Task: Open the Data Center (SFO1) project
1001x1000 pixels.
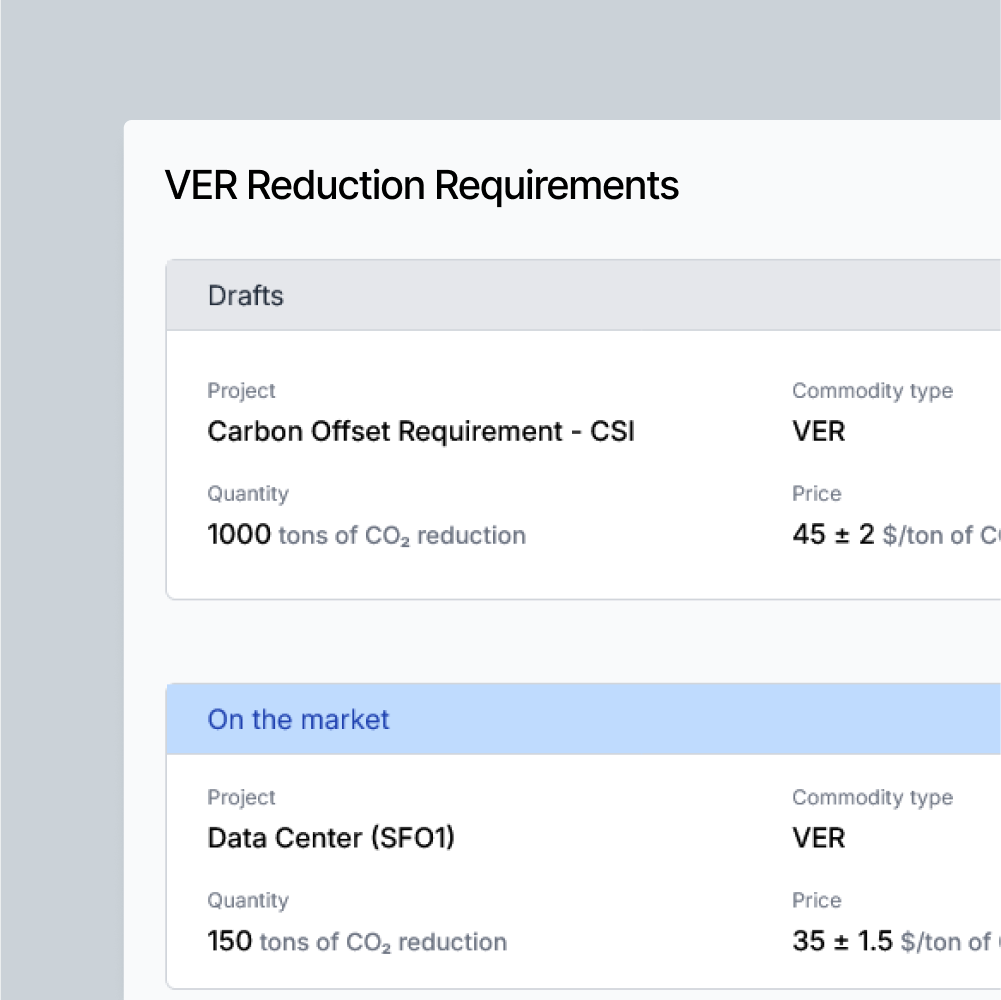Action: 331,838
